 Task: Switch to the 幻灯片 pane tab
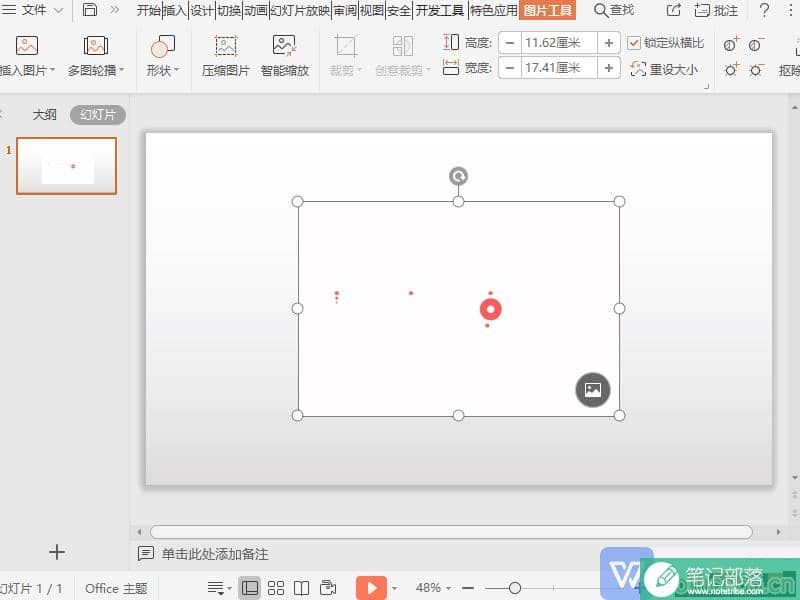coord(97,115)
